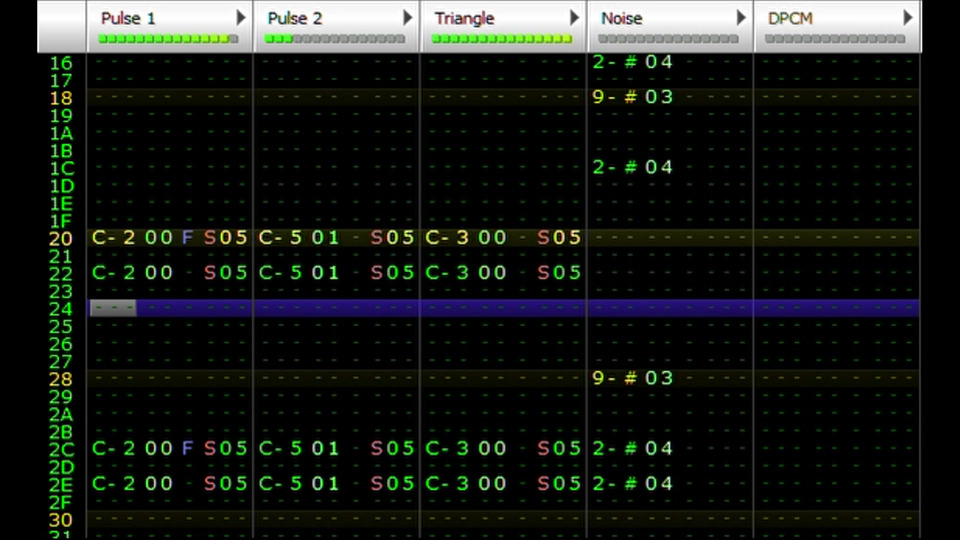Click Pulse 1 volume meter bar
This screenshot has height=540, width=960.
coord(168,39)
